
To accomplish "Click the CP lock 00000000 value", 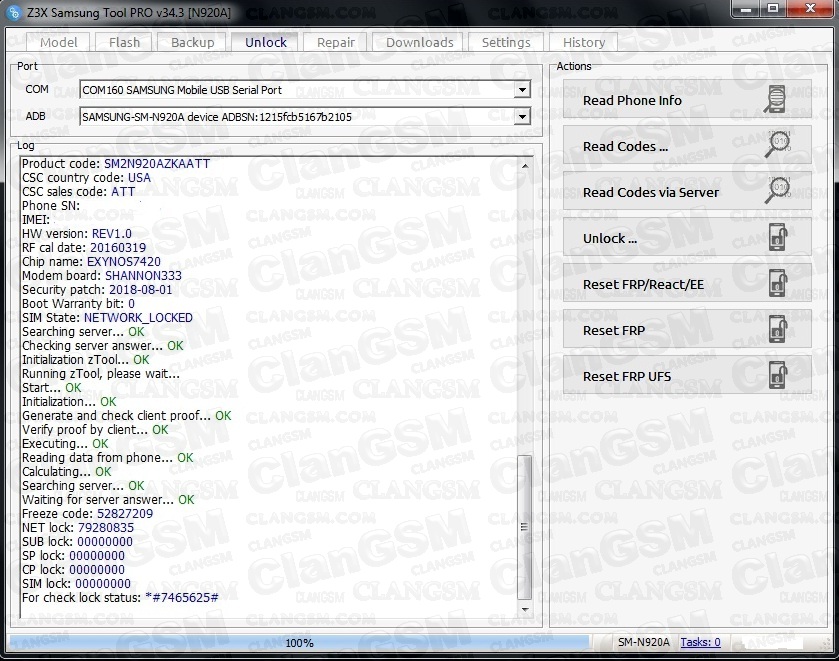I will pos(97,569).
